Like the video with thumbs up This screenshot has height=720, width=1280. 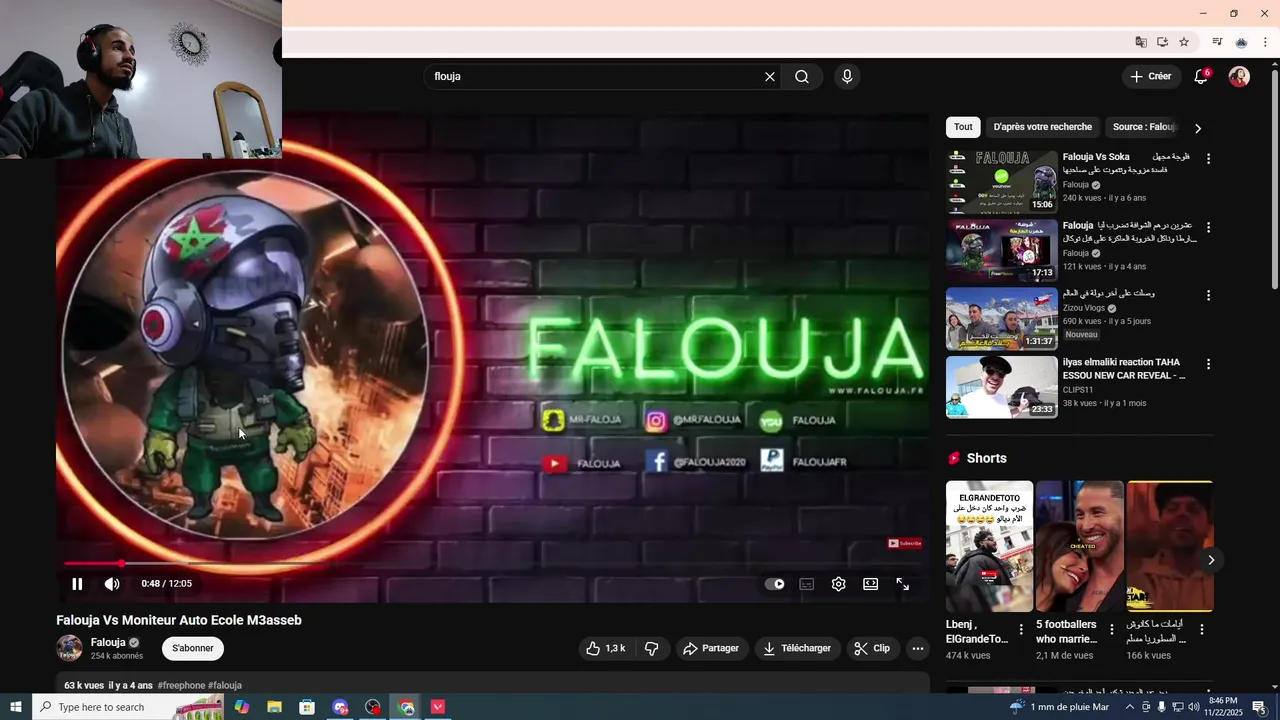click(x=606, y=648)
